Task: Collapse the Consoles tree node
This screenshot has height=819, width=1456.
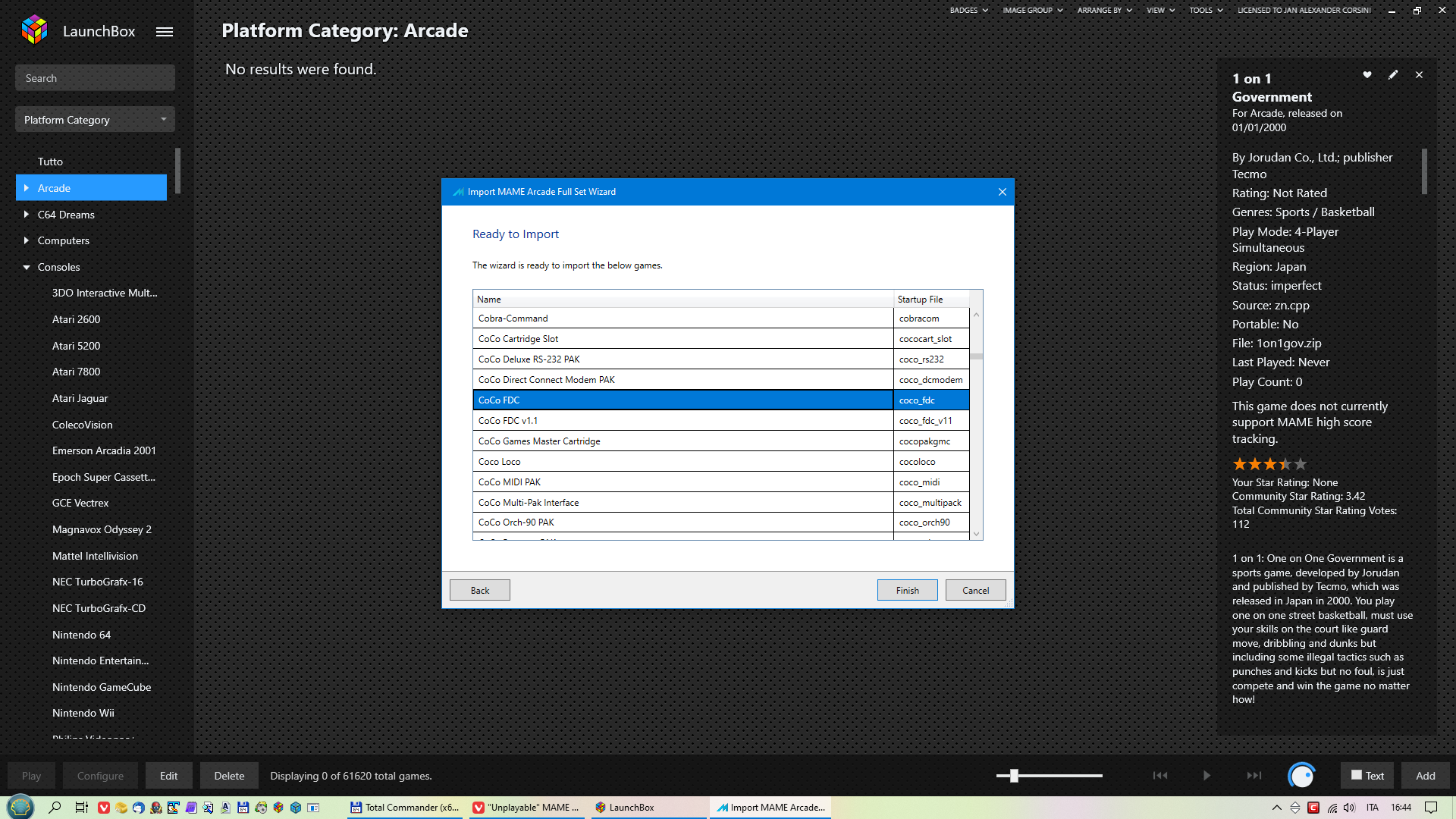Action: click(x=27, y=267)
